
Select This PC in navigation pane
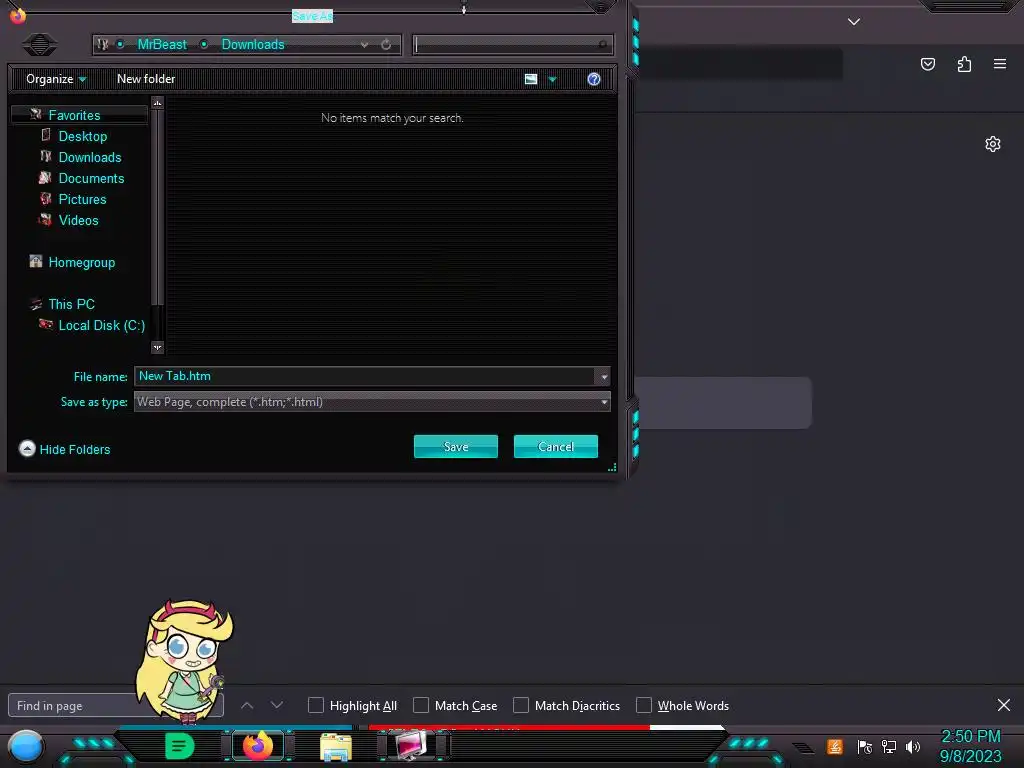(71, 304)
